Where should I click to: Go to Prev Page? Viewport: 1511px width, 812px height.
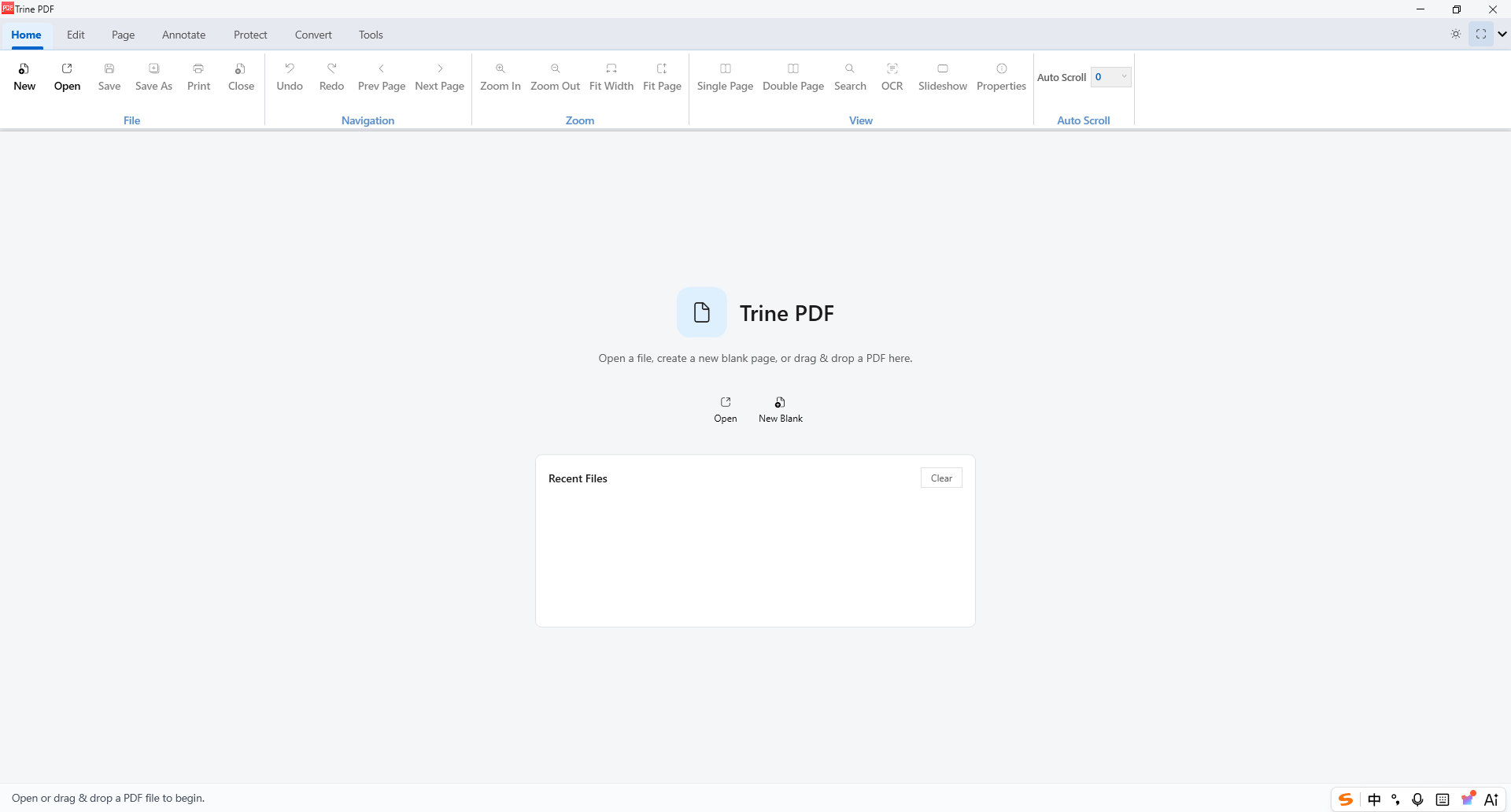click(x=382, y=77)
